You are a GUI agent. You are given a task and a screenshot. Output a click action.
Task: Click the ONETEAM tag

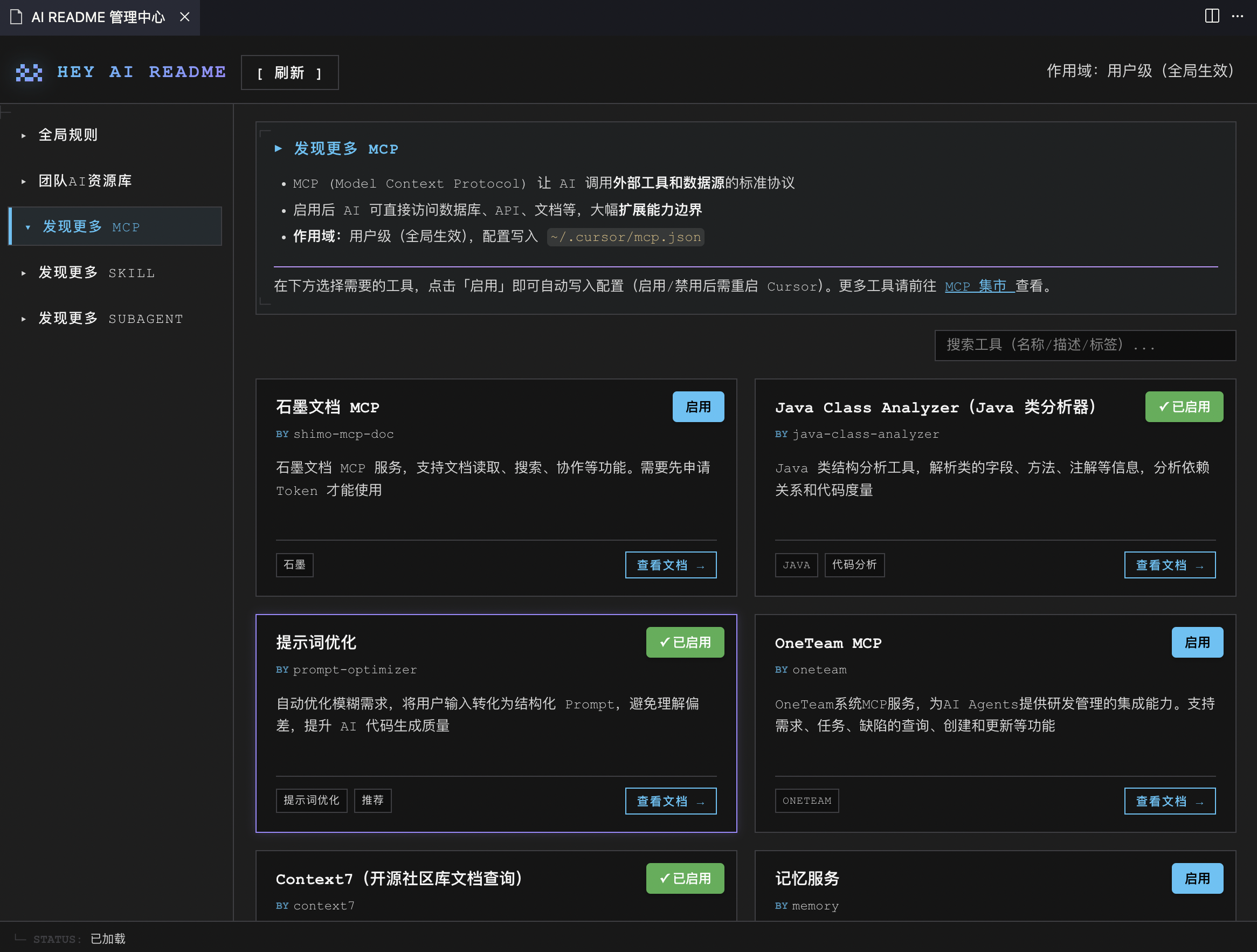[807, 802]
